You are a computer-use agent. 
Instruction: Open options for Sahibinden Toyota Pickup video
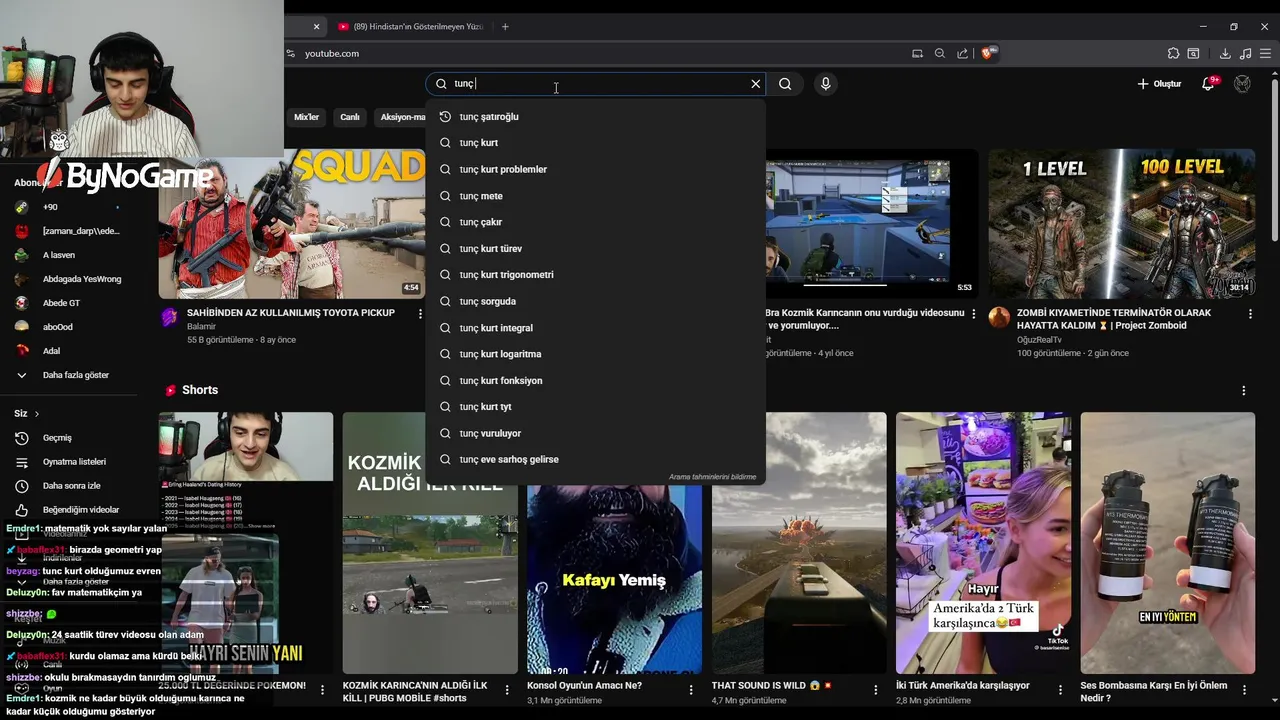(419, 314)
